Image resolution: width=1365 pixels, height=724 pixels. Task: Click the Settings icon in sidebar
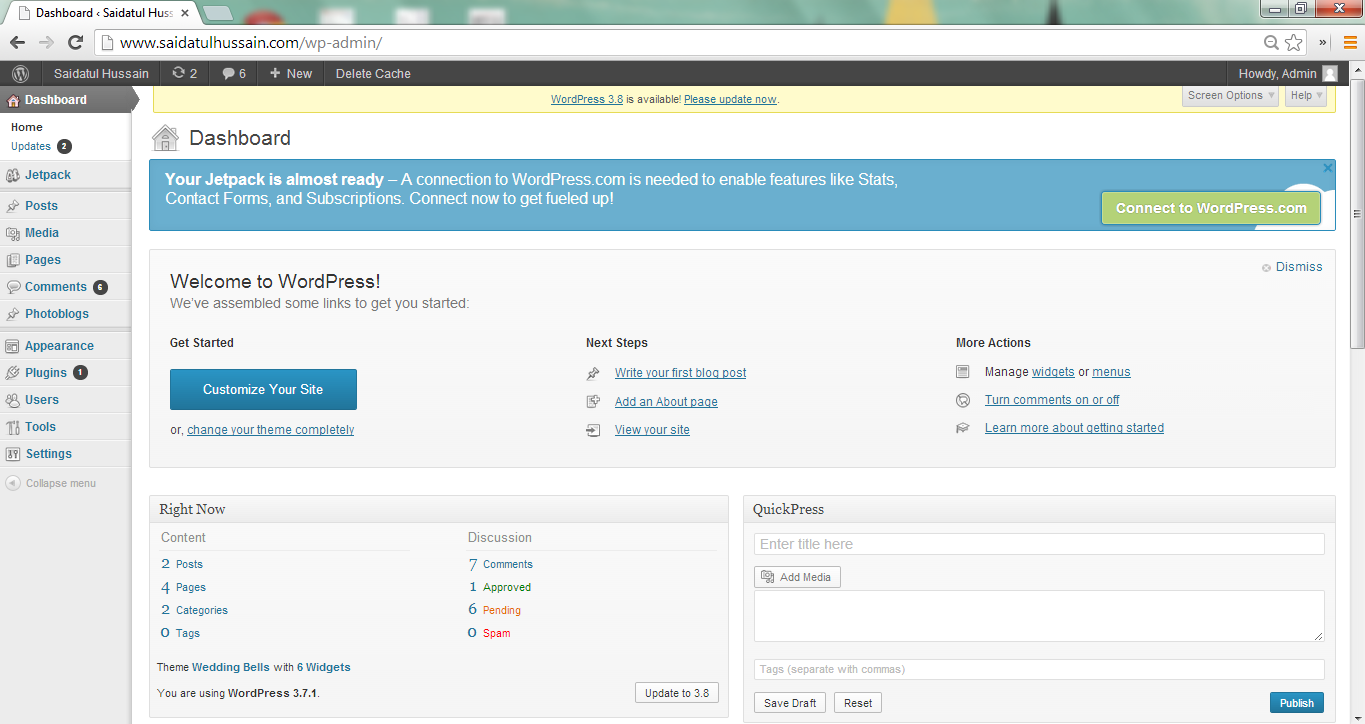pyautogui.click(x=13, y=454)
